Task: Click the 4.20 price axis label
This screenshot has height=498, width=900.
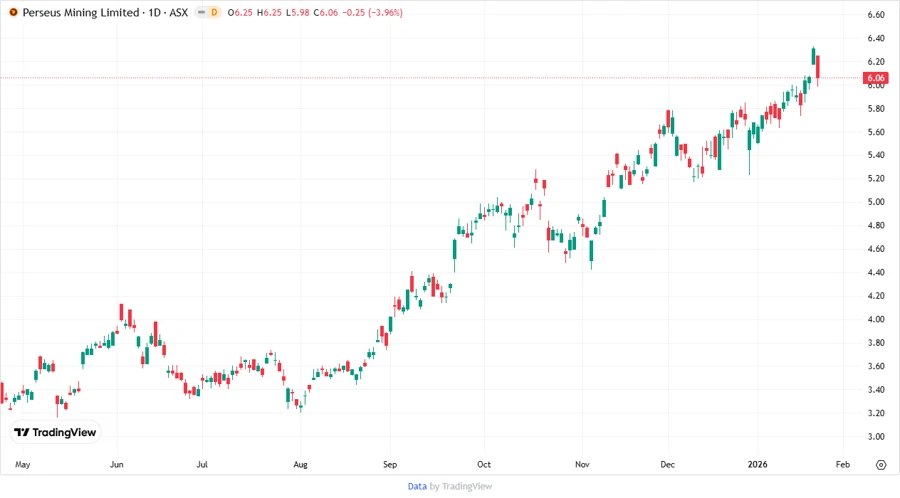Action: 876,296
